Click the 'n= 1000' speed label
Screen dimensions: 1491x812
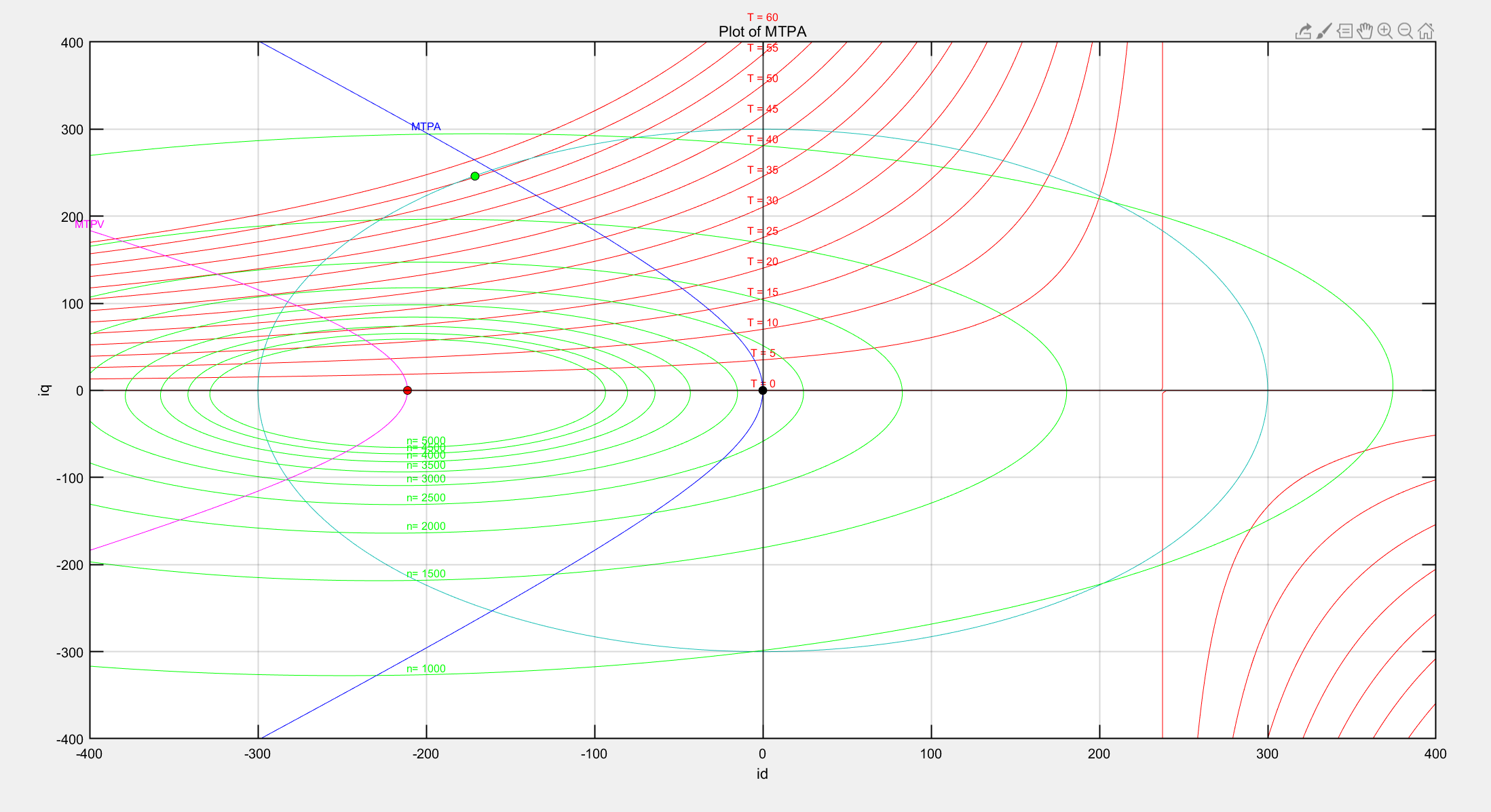click(x=426, y=669)
